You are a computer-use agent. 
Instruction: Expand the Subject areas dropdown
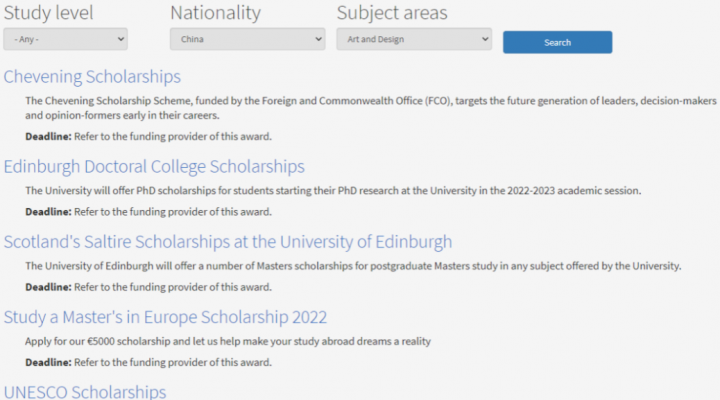click(413, 39)
